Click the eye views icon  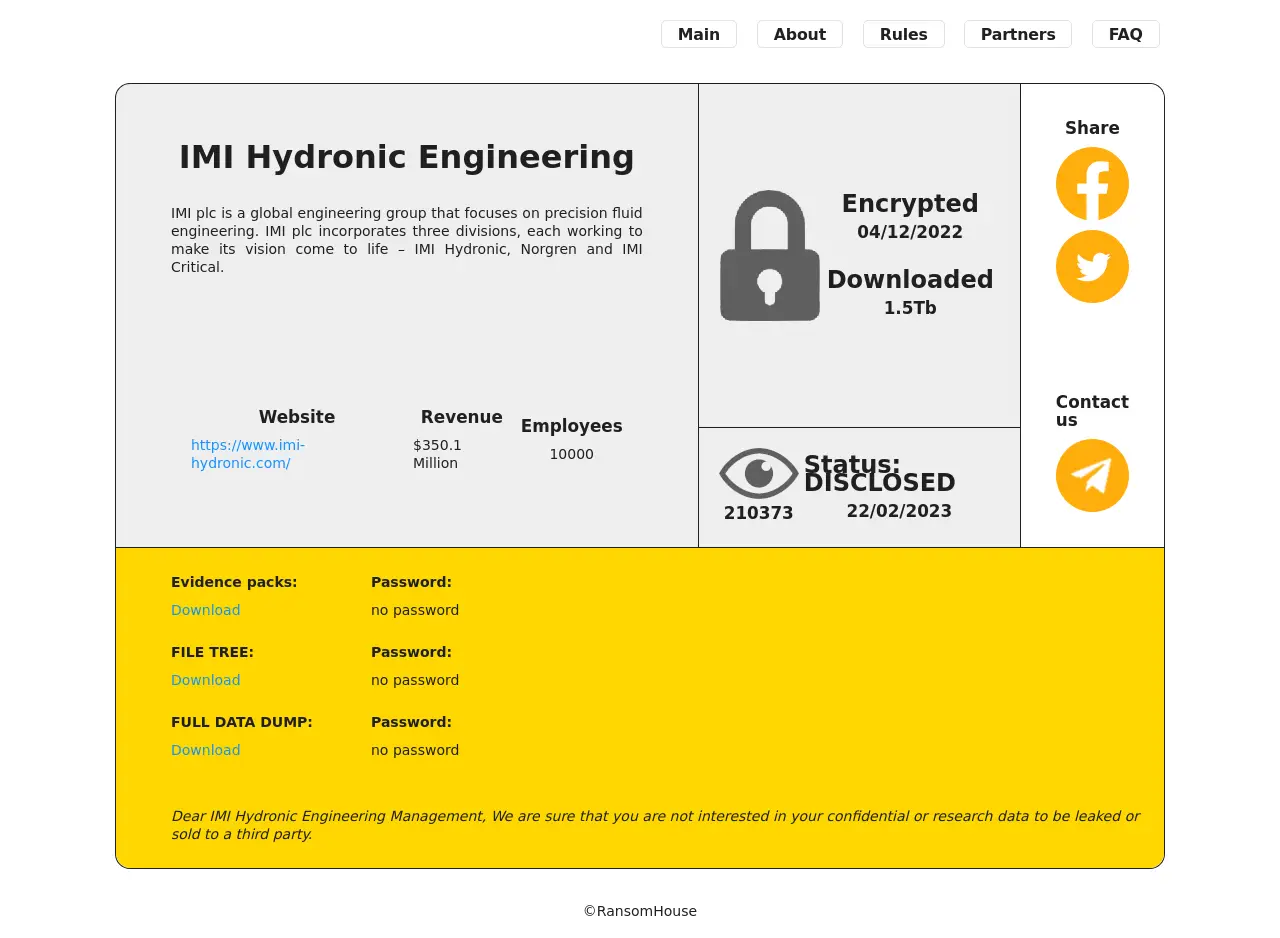pyautogui.click(x=758, y=473)
